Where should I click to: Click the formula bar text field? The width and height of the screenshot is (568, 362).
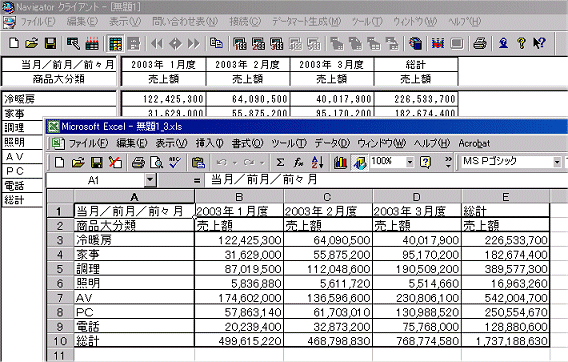[386, 180]
